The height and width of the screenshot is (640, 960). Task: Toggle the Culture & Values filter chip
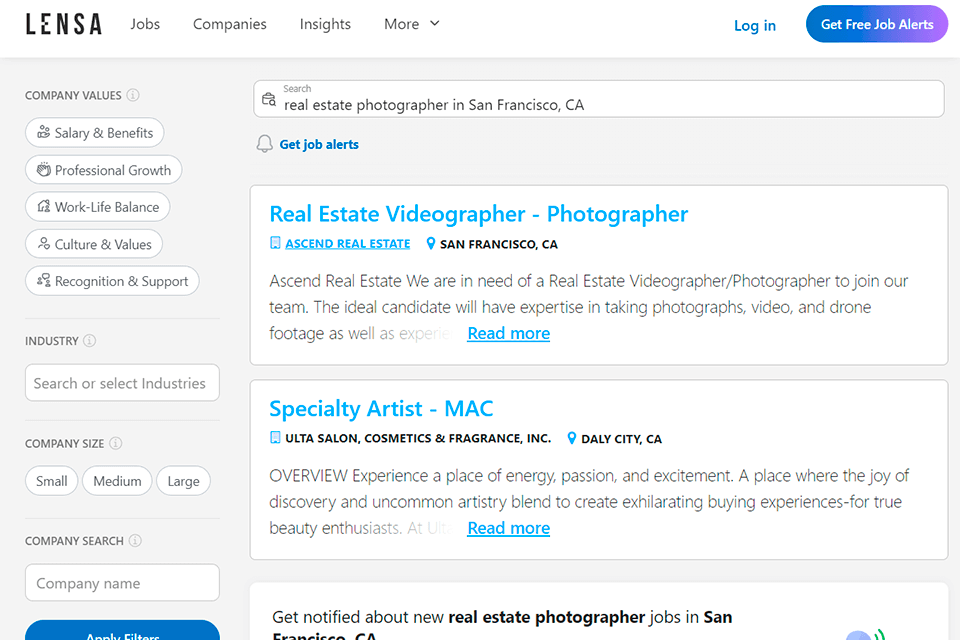click(x=94, y=244)
